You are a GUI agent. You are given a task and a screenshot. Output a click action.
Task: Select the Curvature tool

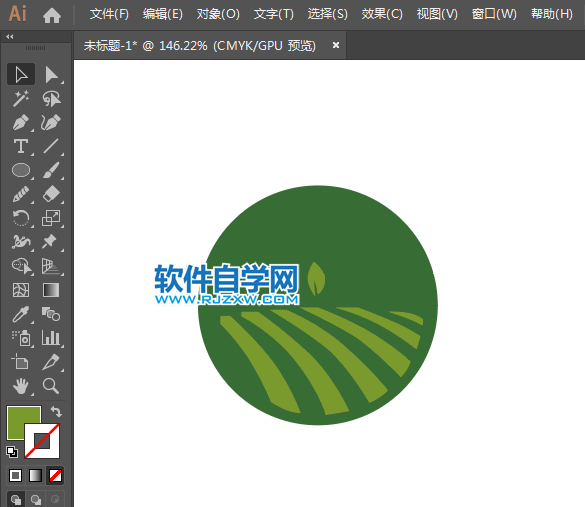[x=51, y=122]
